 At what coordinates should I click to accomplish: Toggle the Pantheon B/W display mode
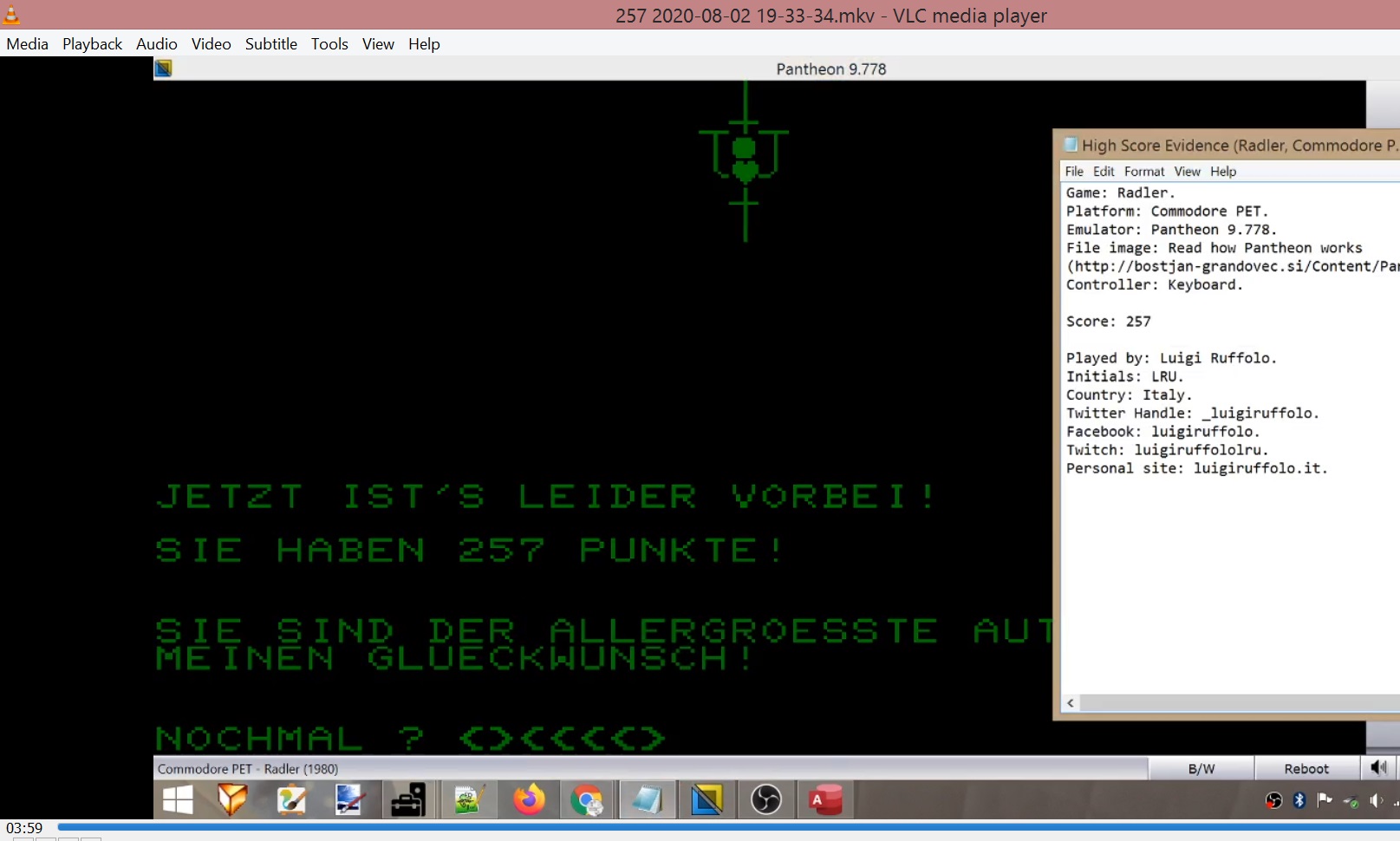(x=1201, y=769)
